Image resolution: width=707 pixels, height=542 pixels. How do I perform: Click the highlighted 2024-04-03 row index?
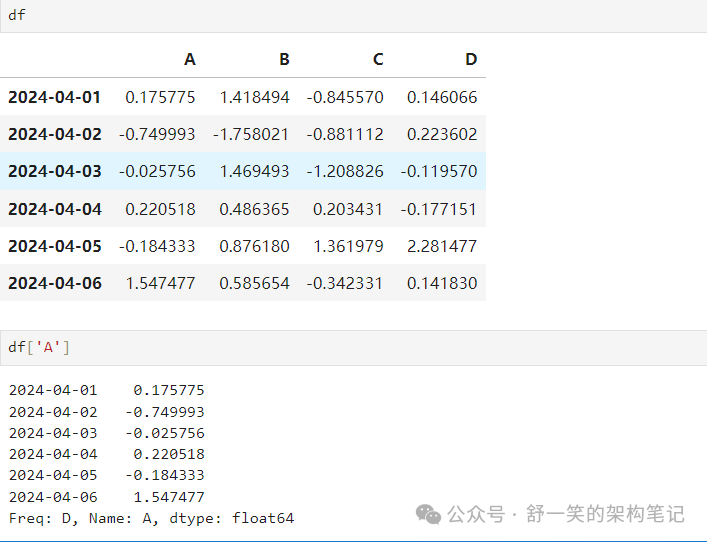point(54,171)
